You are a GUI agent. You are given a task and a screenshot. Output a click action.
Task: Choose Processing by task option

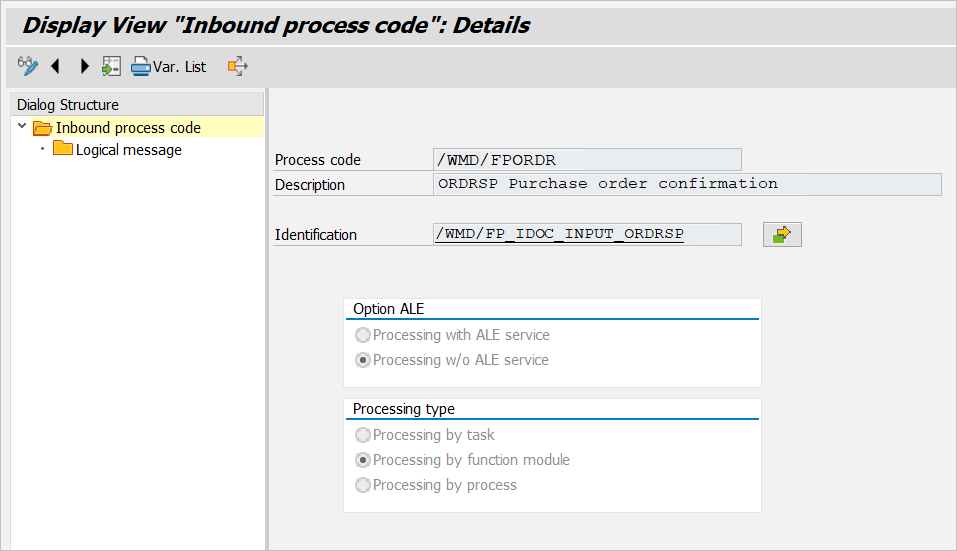(363, 435)
